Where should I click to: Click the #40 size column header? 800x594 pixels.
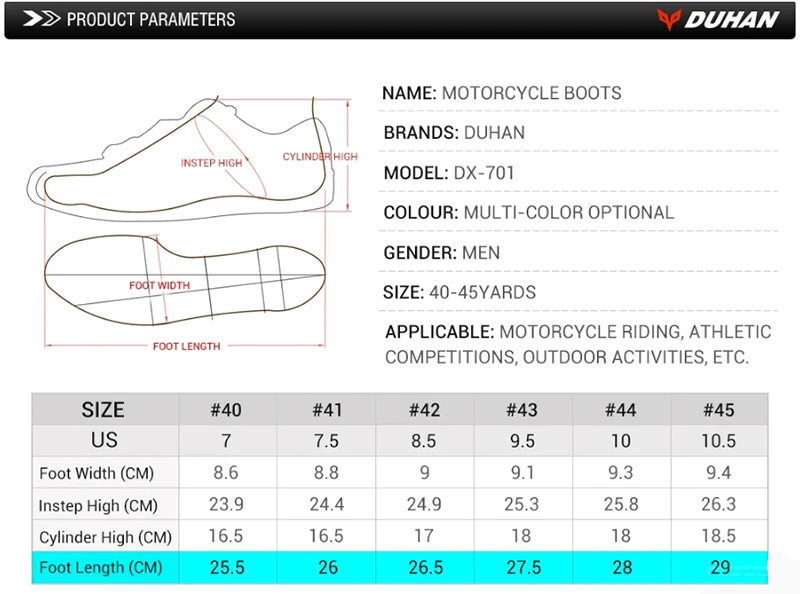[x=226, y=410]
